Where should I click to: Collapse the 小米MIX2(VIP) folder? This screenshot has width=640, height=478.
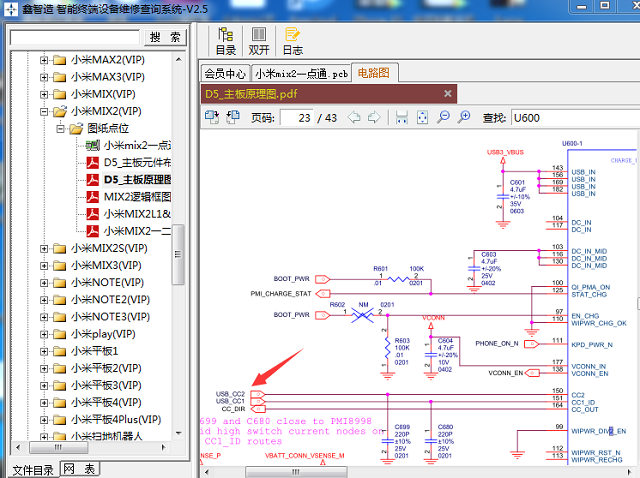click(44, 111)
